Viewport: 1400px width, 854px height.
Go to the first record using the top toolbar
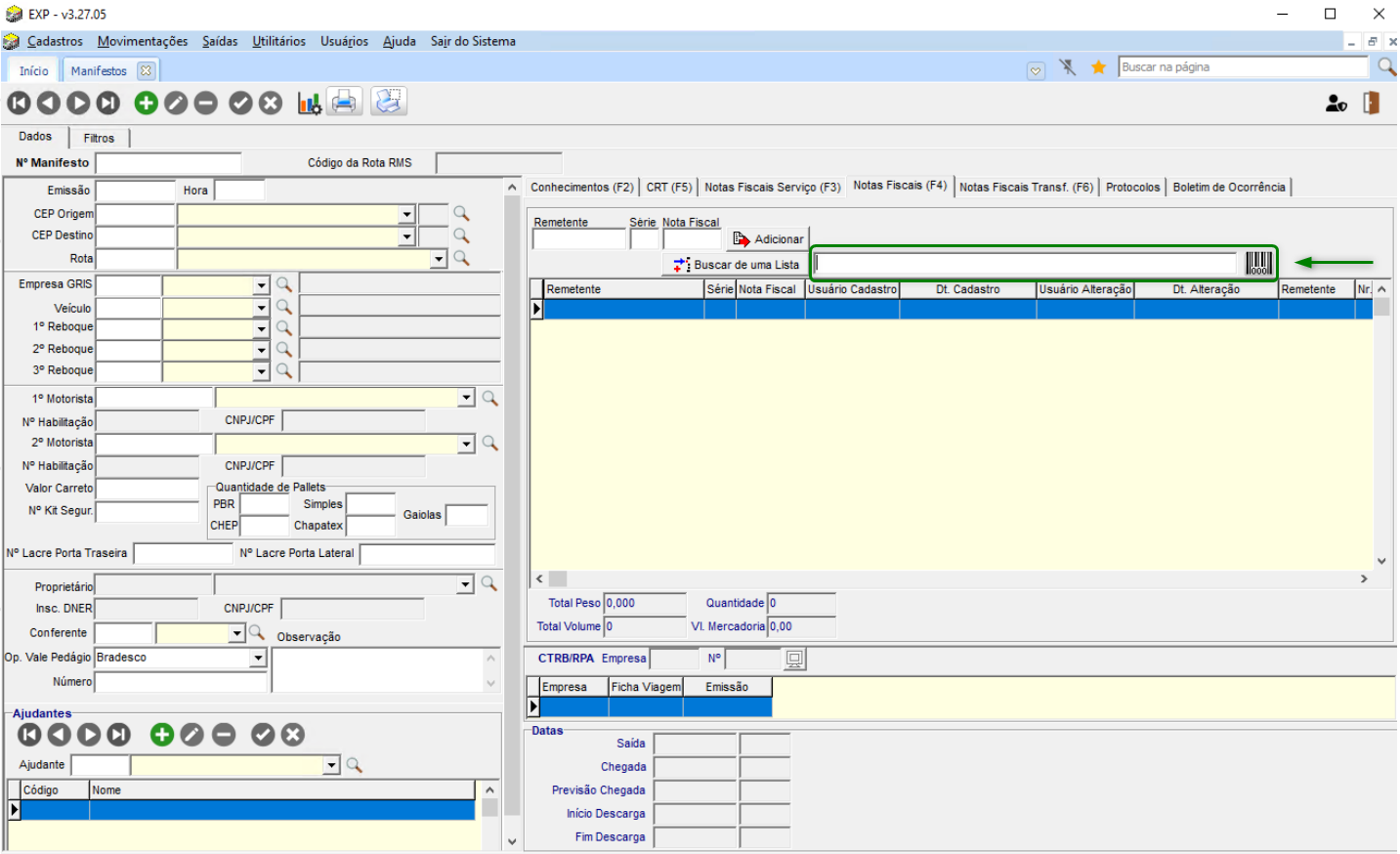click(19, 103)
